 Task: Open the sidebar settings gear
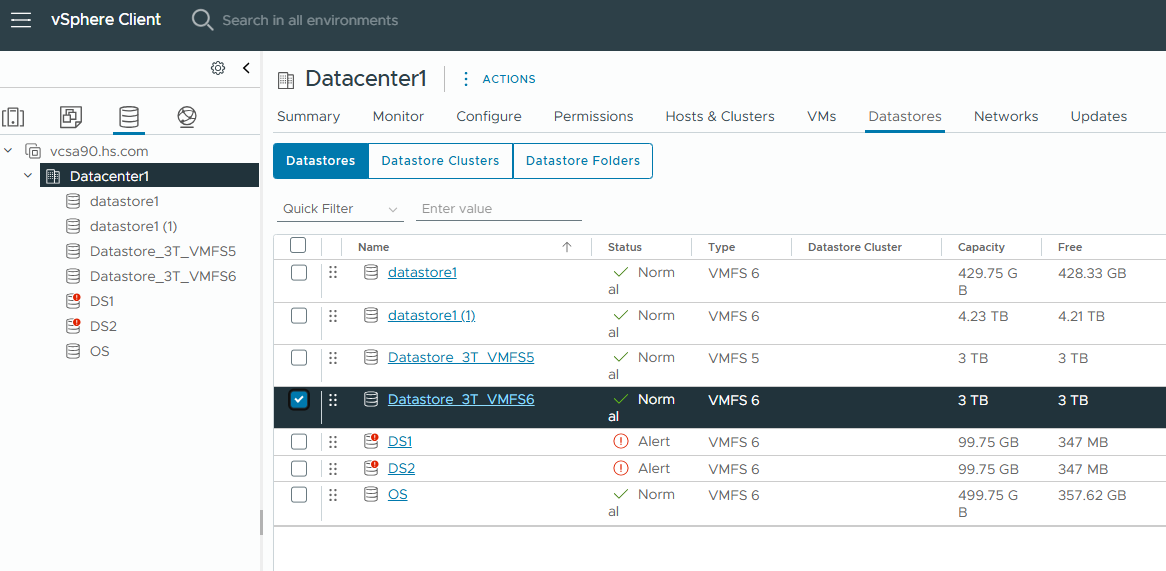coord(218,68)
